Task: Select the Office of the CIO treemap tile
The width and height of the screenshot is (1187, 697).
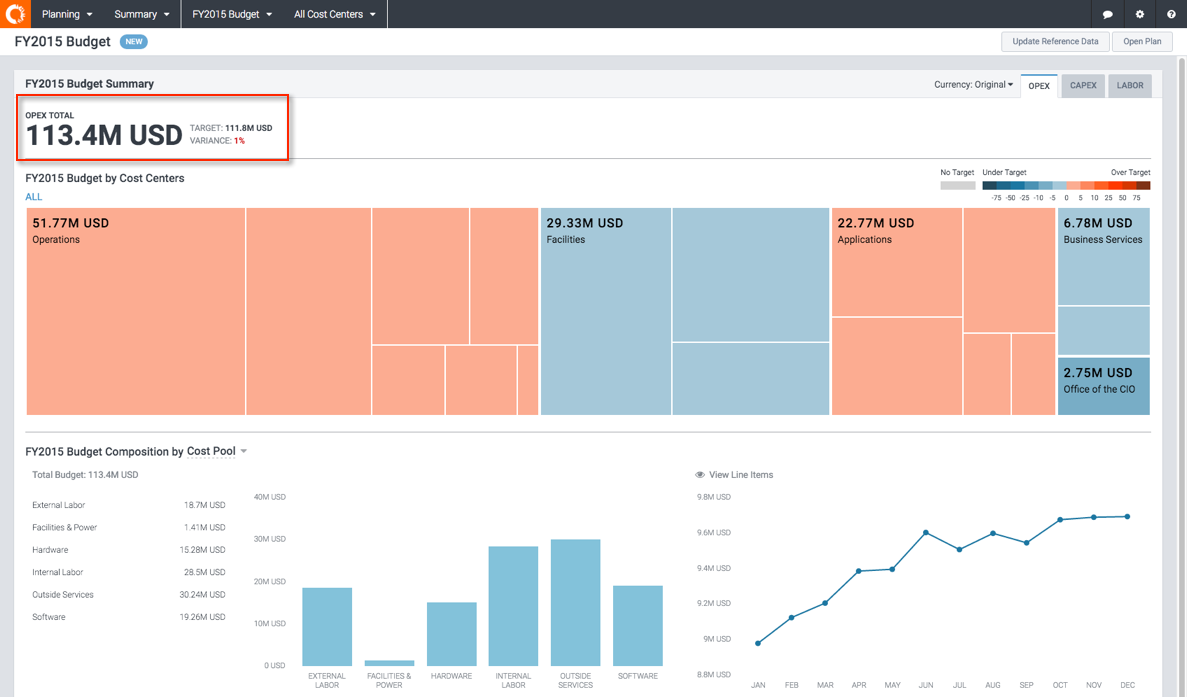Action: click(x=1103, y=386)
